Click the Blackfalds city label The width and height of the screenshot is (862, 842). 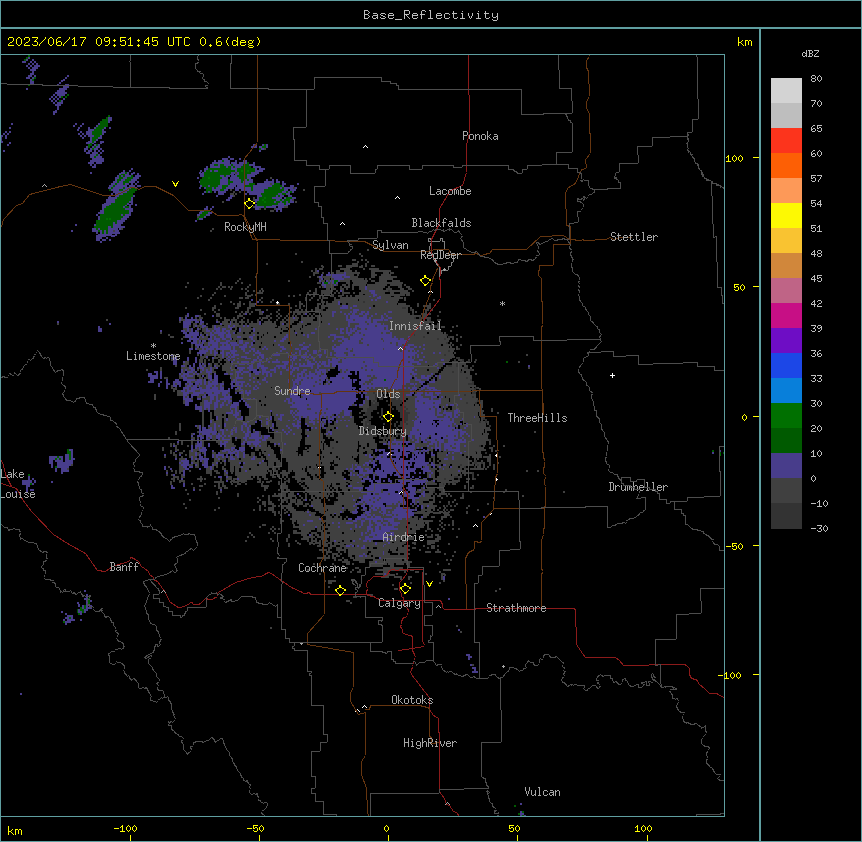point(441,223)
